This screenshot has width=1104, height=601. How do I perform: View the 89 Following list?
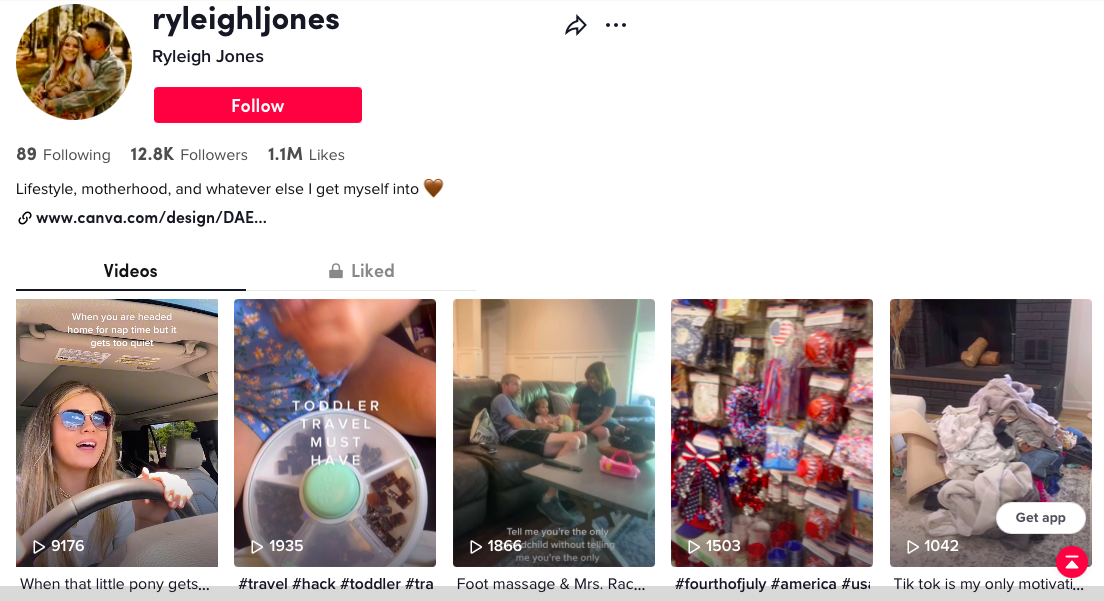pos(63,155)
